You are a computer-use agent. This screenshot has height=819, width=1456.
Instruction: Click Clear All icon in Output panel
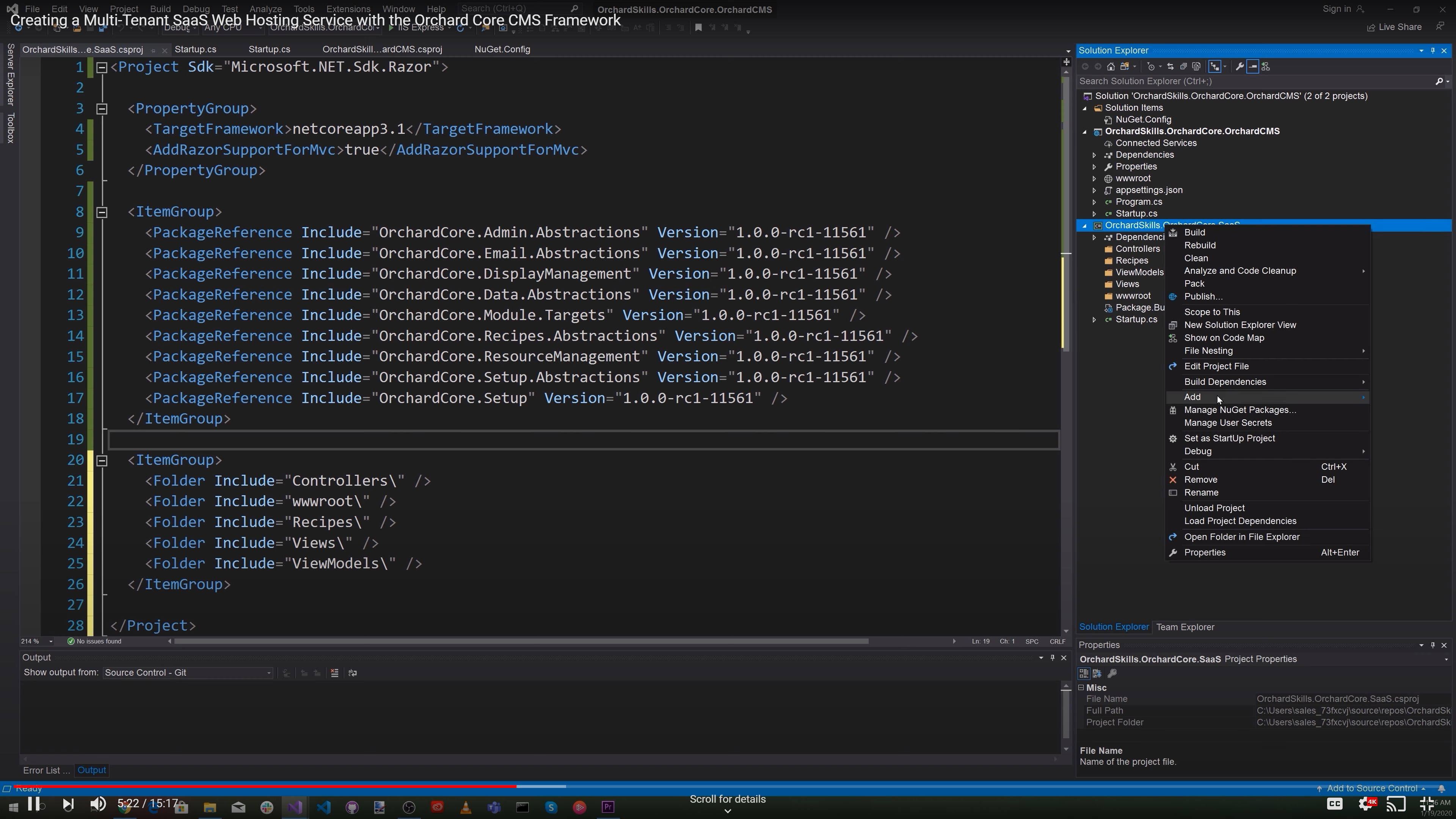click(334, 673)
